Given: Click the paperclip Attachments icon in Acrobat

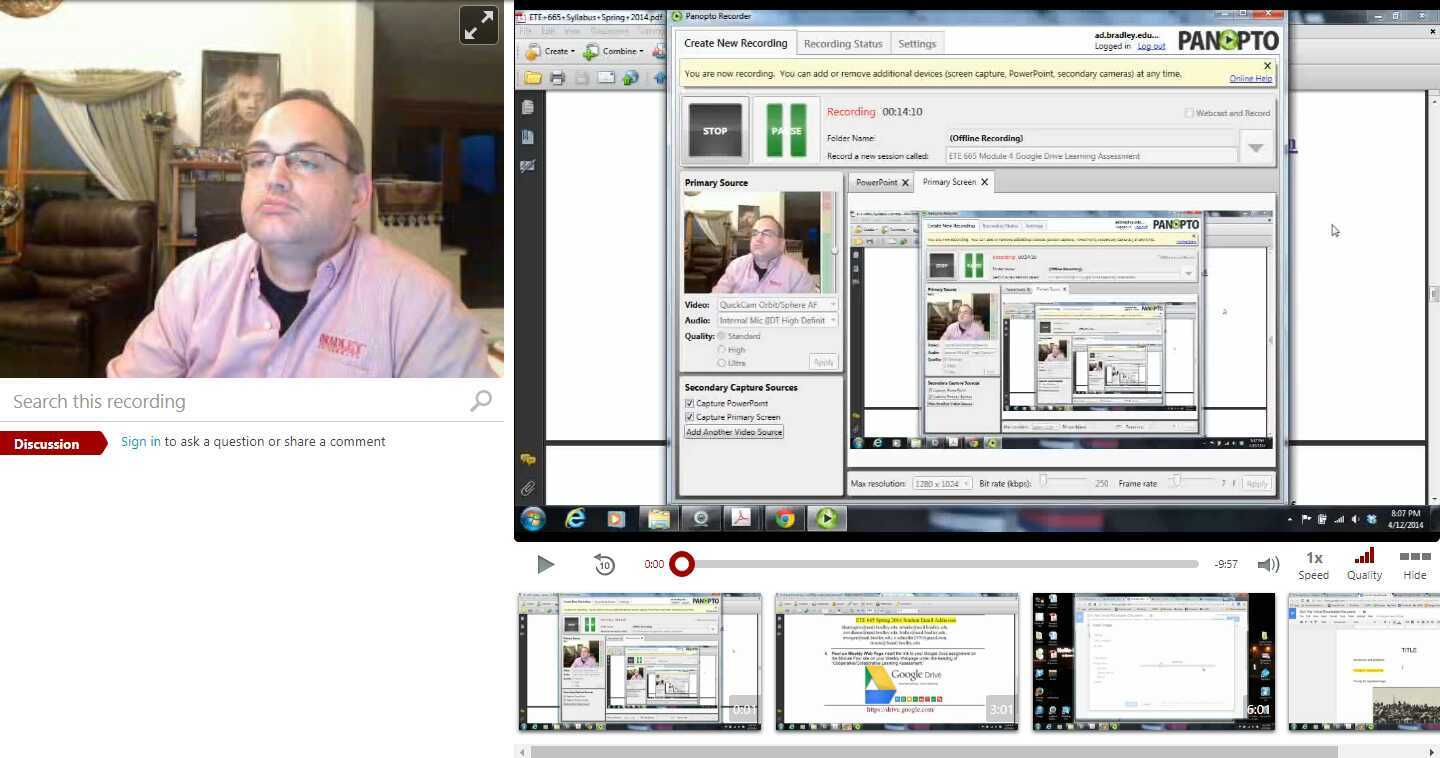Looking at the screenshot, I should [x=528, y=488].
